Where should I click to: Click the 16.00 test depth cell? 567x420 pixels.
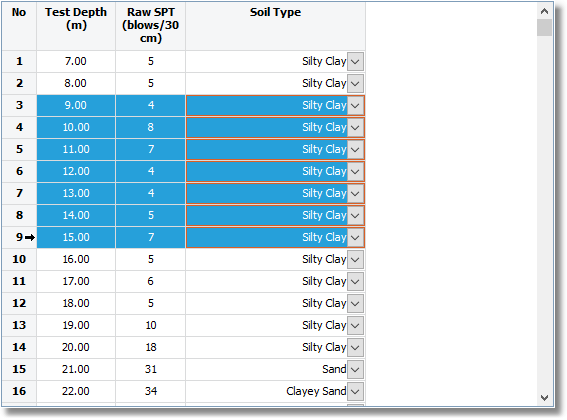point(76,259)
